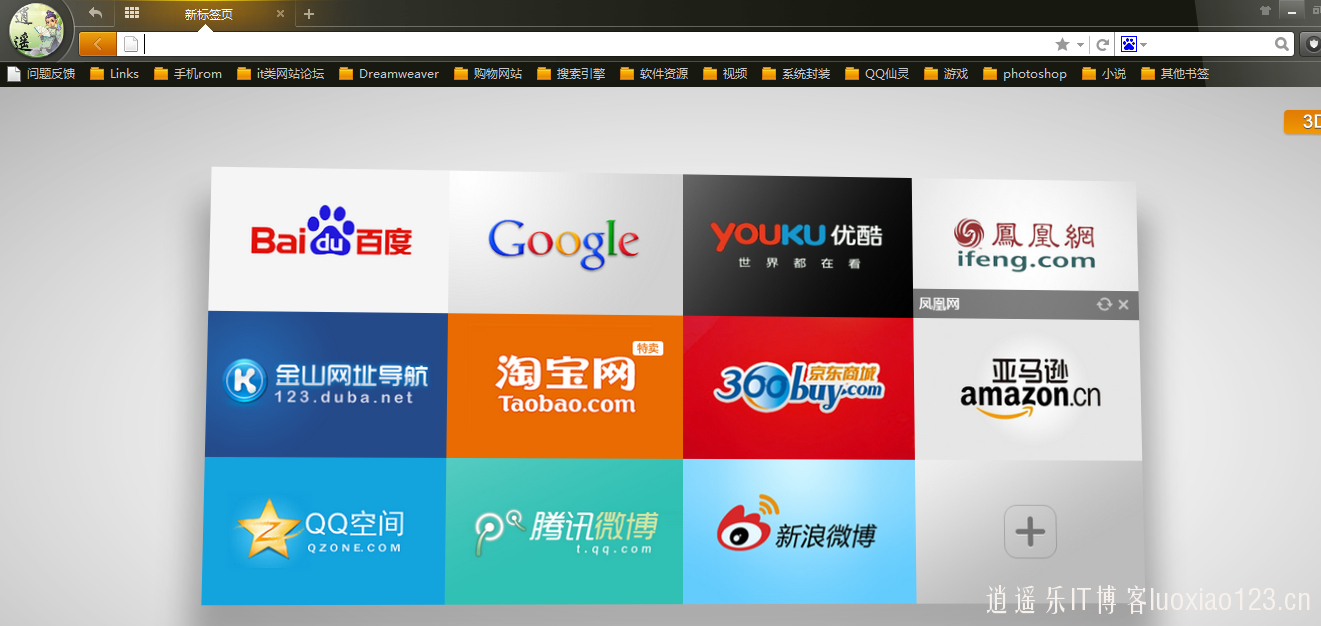Bookmark page with the star icon

1062,44
